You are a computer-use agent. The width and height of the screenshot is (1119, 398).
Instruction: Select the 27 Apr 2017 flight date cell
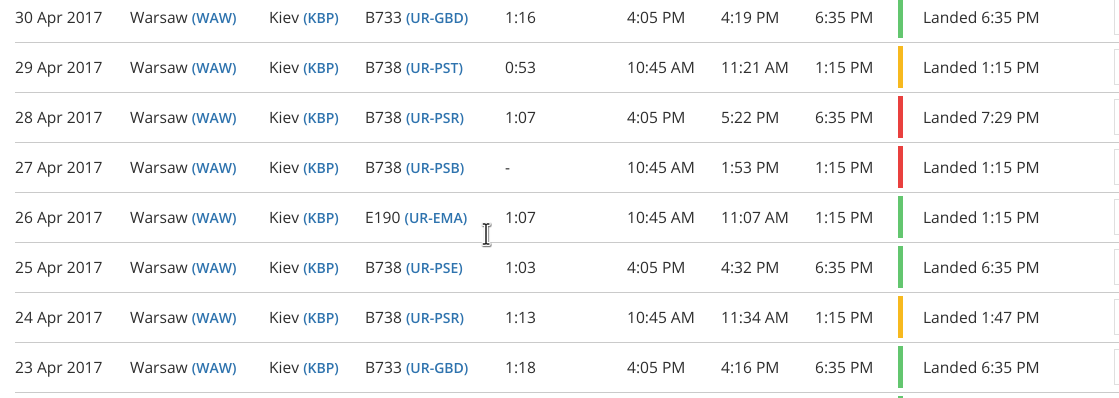pos(59,168)
